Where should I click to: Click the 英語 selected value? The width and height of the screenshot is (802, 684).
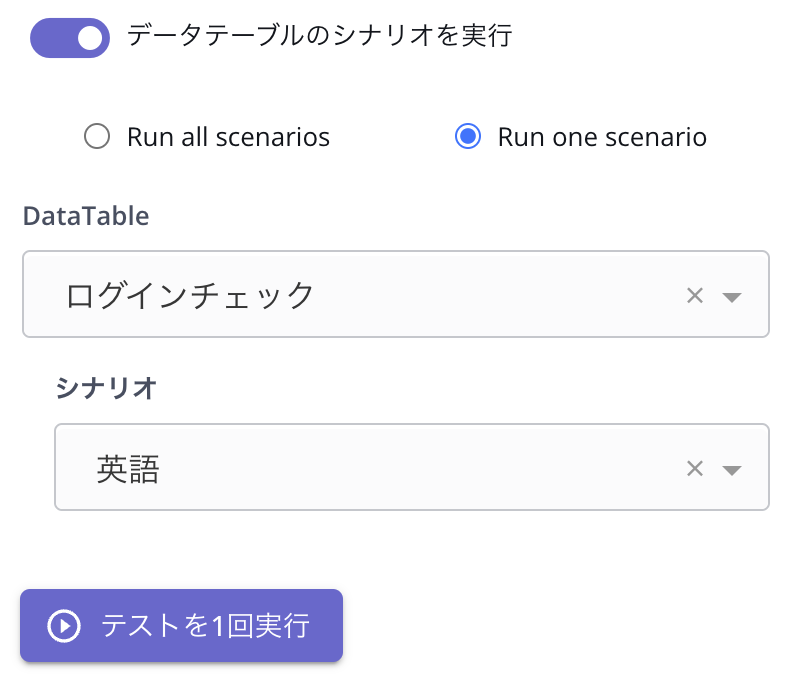tap(128, 468)
